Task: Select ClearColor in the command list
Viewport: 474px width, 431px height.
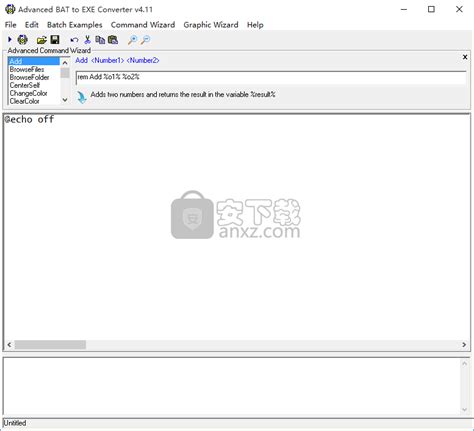Action: tap(34, 101)
